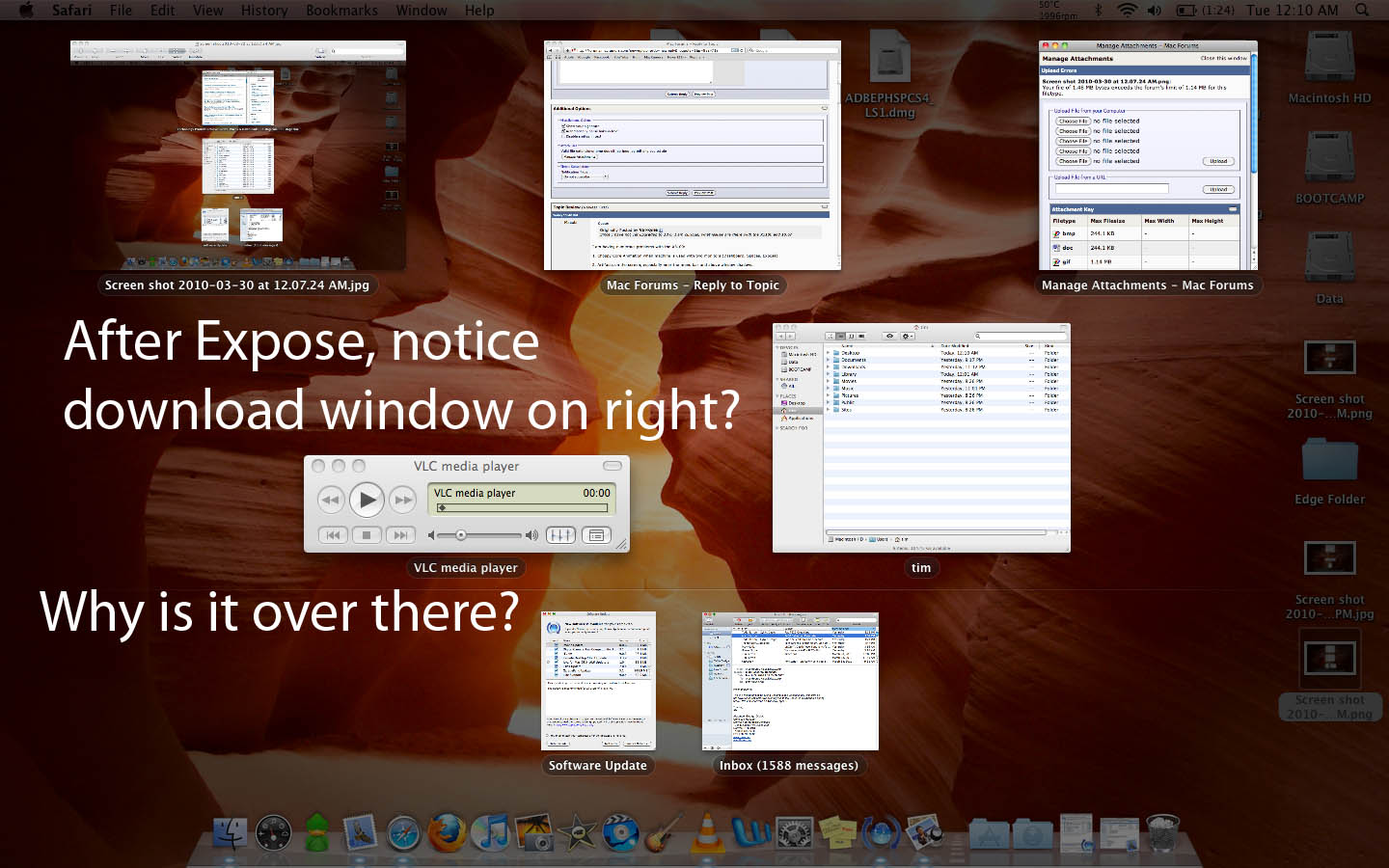
Task: Open Bluetooth status menu
Action: pos(1098,10)
